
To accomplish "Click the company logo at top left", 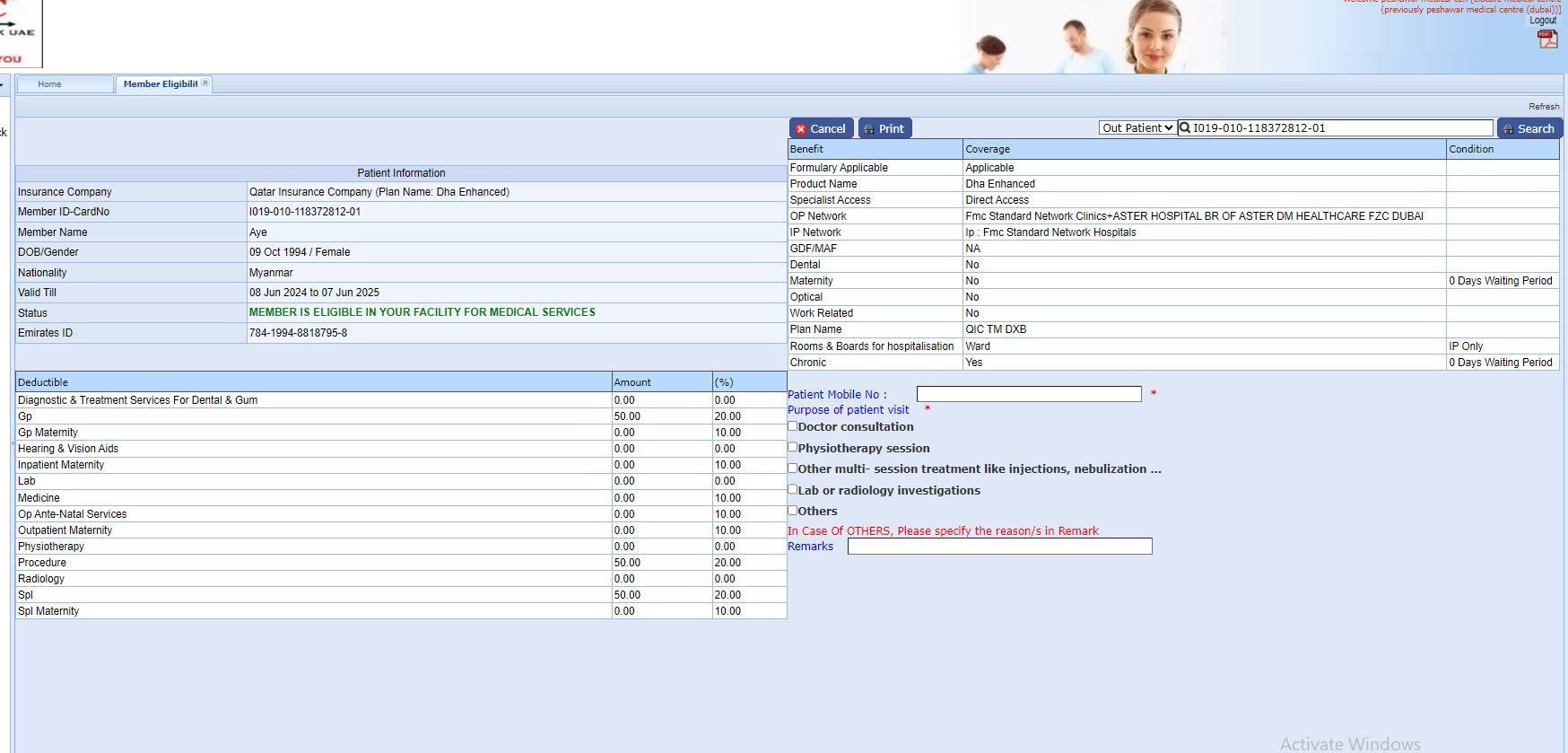I will pyautogui.click(x=20, y=33).
